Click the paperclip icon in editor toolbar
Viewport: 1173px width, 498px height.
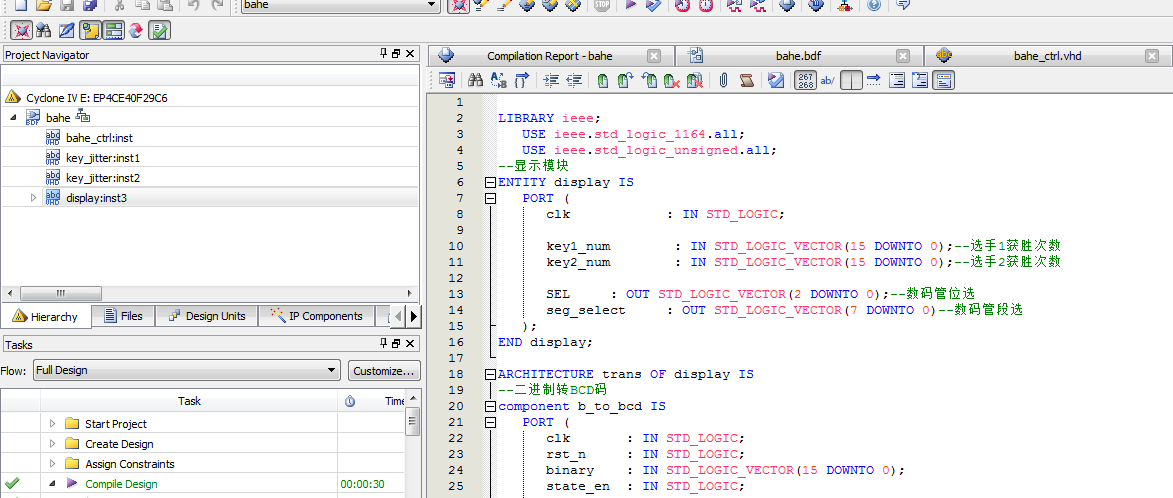point(723,81)
